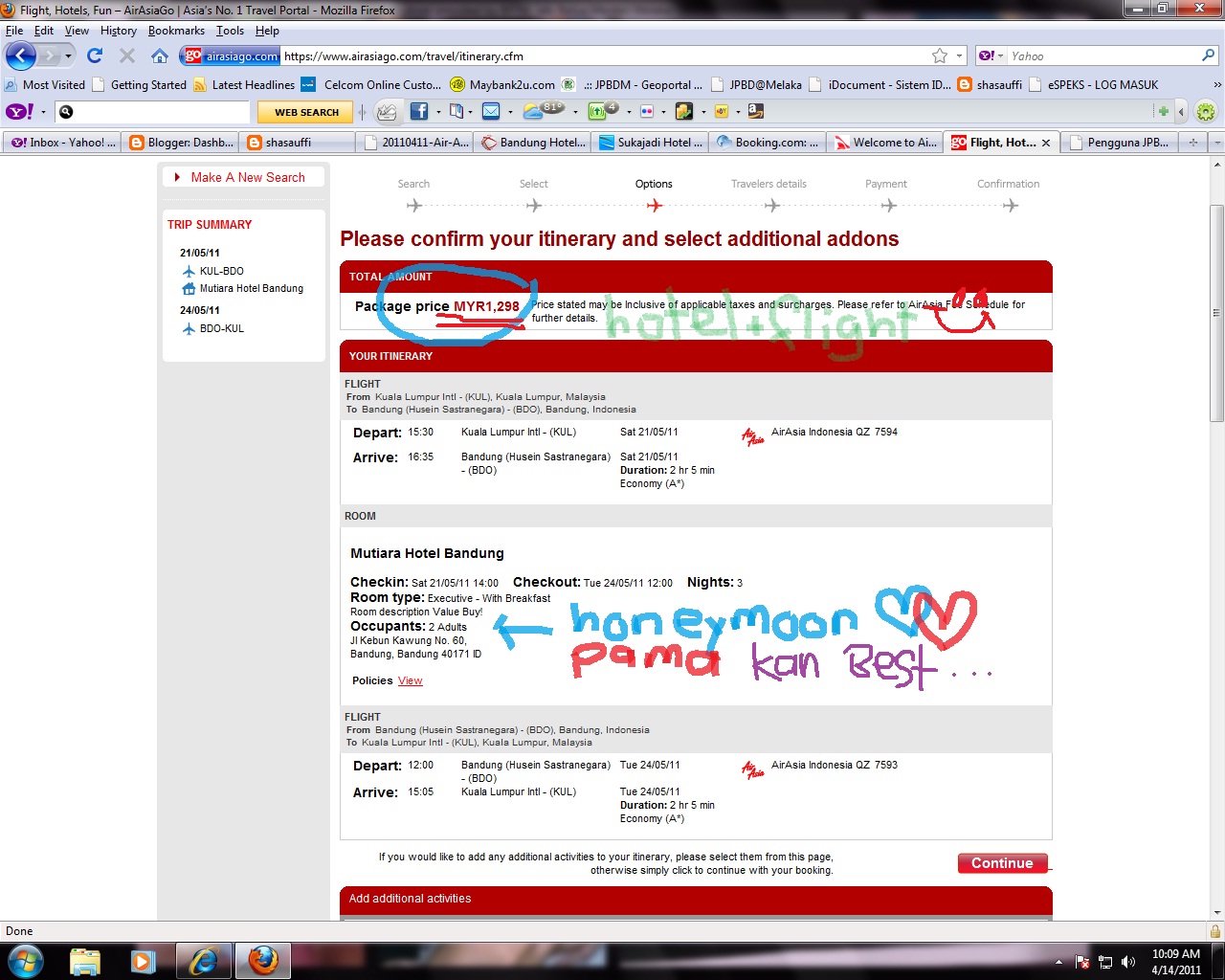Switch to the Inbox - Yahoo! tab
Viewport: 1225px width, 980px height.
61,143
